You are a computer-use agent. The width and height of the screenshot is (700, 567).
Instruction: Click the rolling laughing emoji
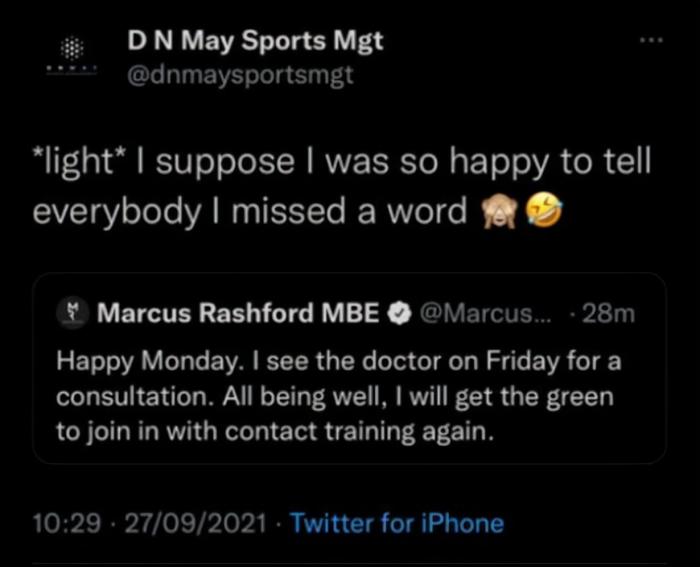[x=548, y=212]
